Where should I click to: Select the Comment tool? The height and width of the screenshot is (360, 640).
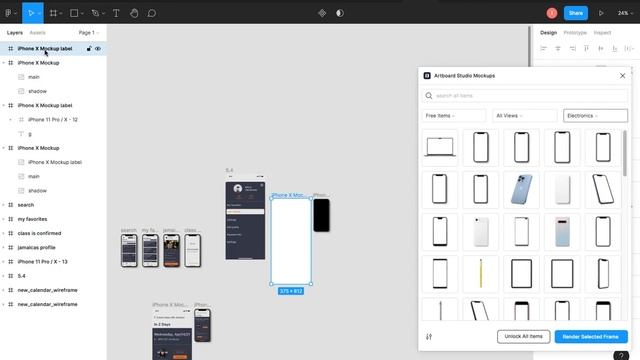(x=151, y=13)
